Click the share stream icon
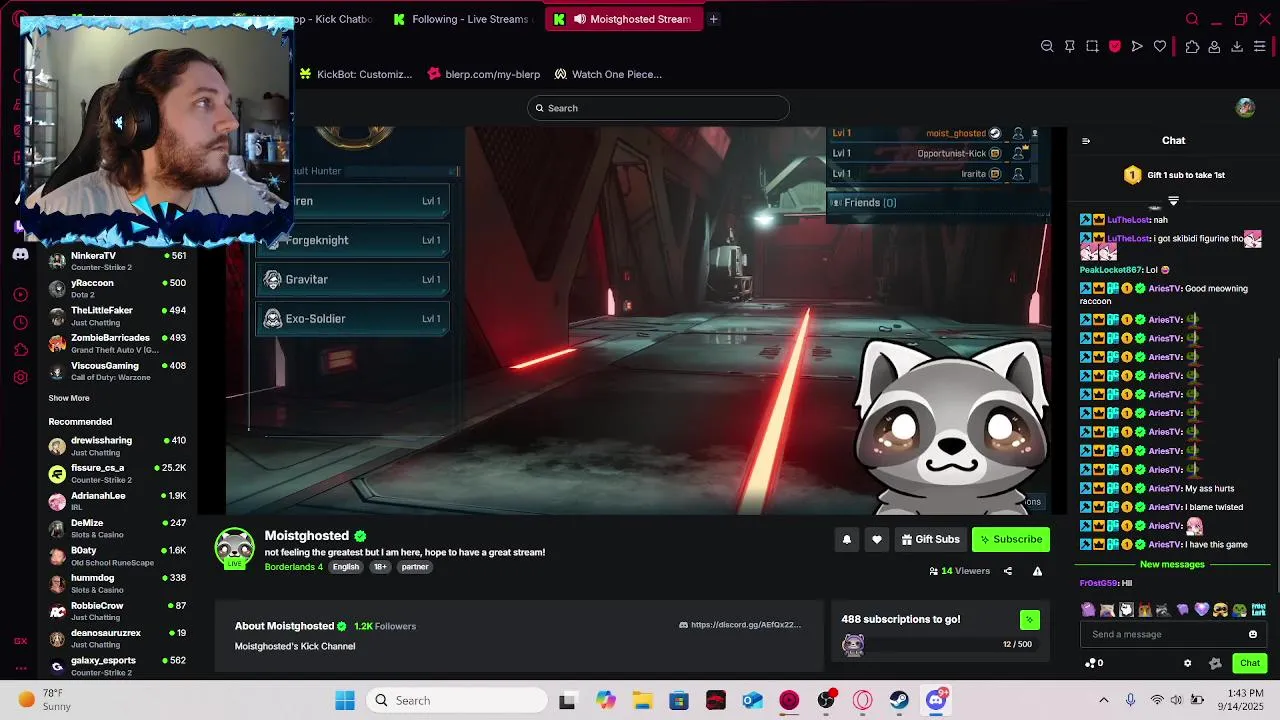The height and width of the screenshot is (720, 1280). [1008, 571]
